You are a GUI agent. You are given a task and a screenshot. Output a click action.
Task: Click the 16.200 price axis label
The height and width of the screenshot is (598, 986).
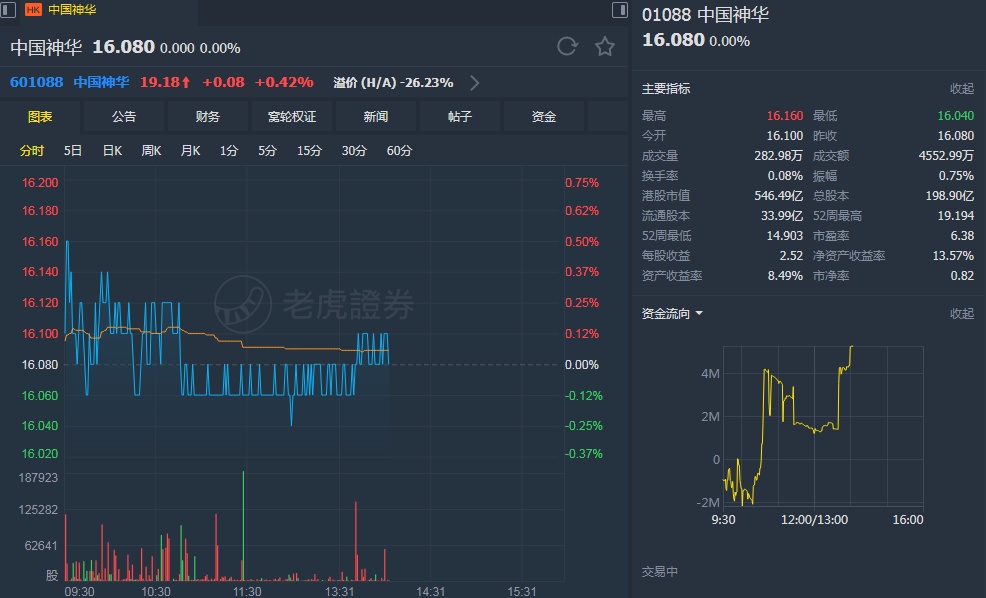[x=40, y=183]
